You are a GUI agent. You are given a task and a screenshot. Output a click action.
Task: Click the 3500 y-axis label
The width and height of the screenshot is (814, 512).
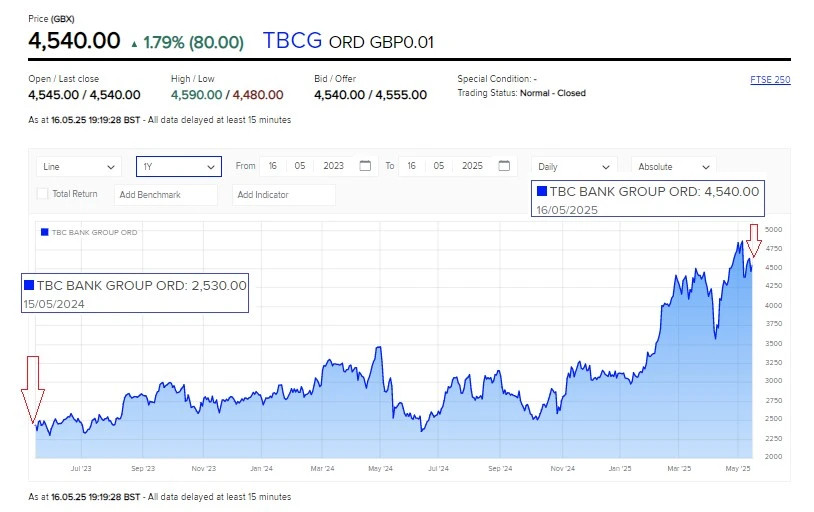[773, 344]
